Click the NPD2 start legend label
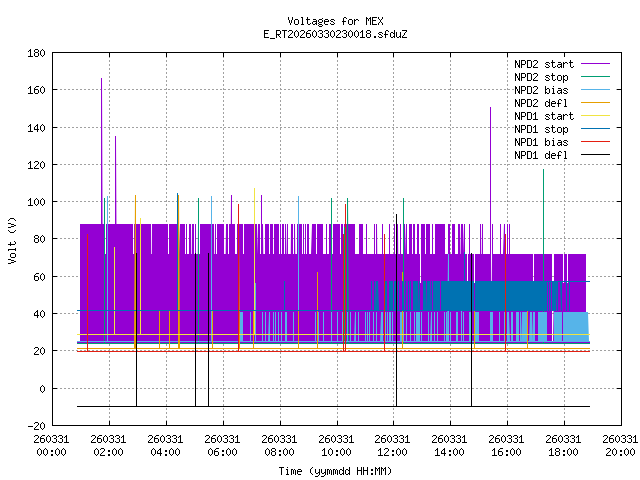This screenshot has width=640, height=480. click(x=542, y=63)
